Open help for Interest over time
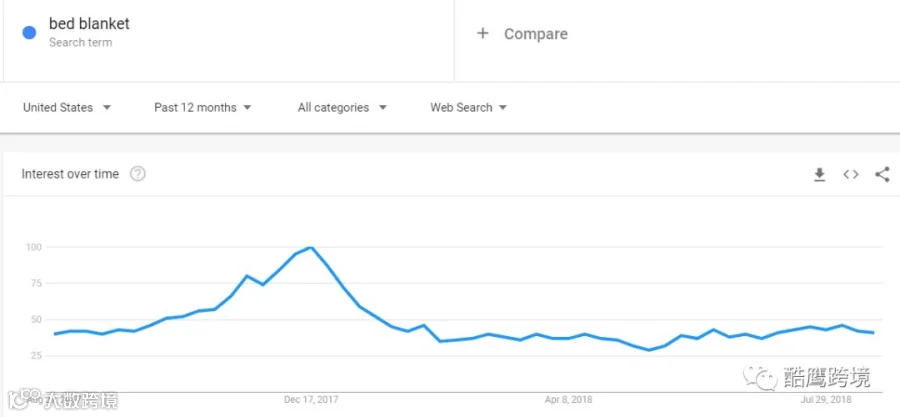The height and width of the screenshot is (417, 900). (x=138, y=174)
